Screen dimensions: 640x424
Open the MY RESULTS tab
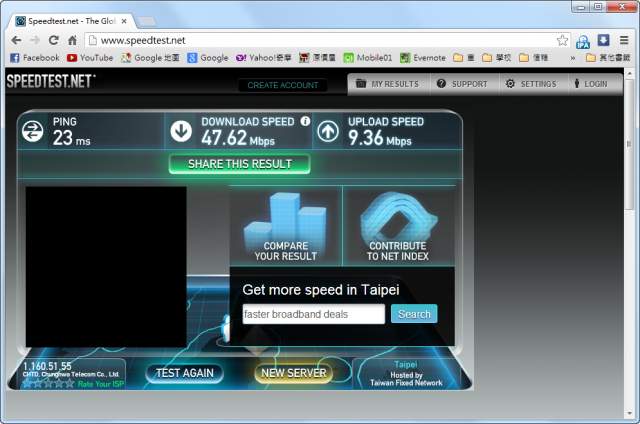(x=388, y=84)
